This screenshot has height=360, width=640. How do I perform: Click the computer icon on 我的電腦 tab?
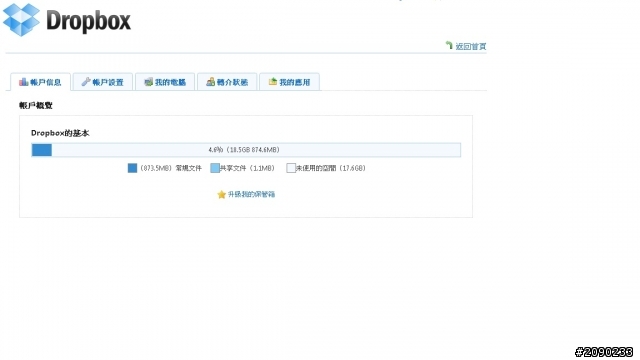[x=149, y=82]
